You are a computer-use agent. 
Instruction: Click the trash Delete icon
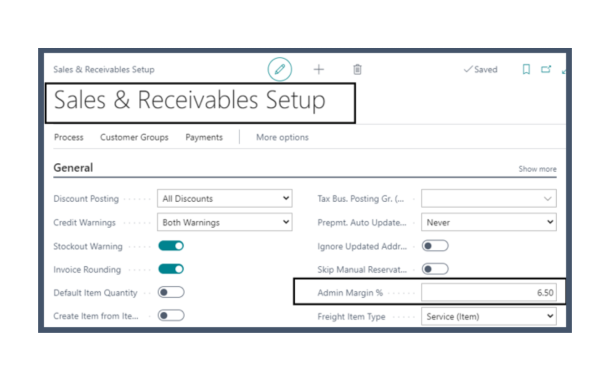pyautogui.click(x=357, y=69)
